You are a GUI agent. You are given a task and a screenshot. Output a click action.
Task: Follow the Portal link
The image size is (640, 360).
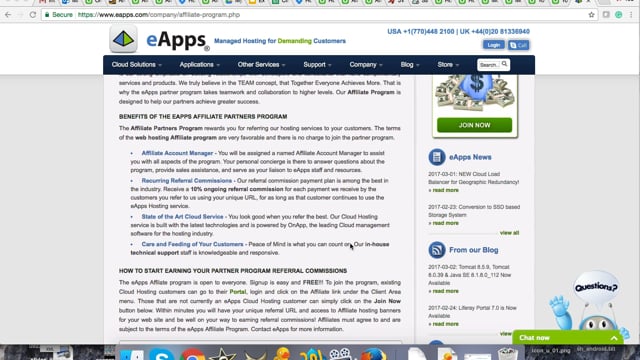(x=238, y=292)
